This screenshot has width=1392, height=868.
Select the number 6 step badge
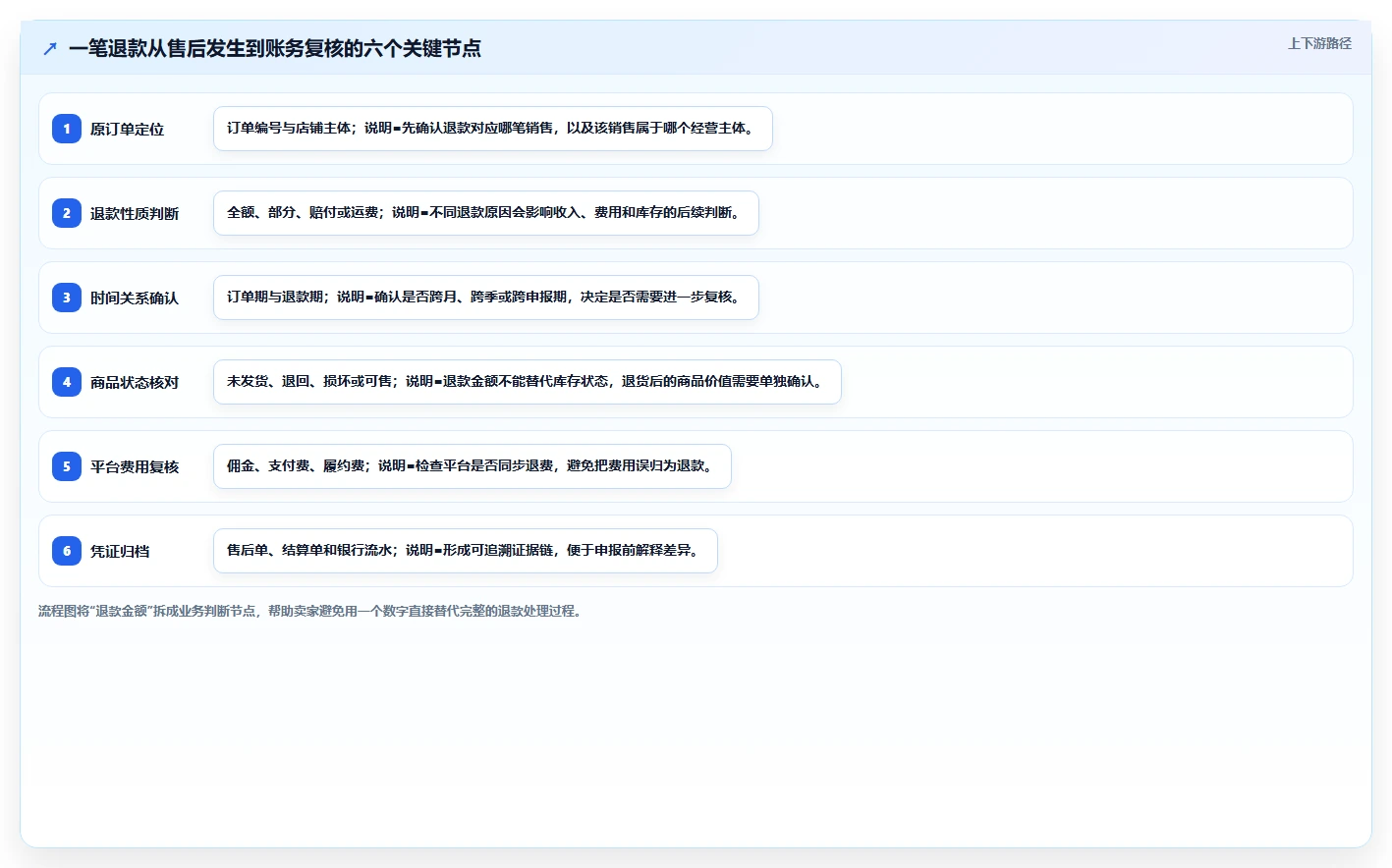click(67, 551)
